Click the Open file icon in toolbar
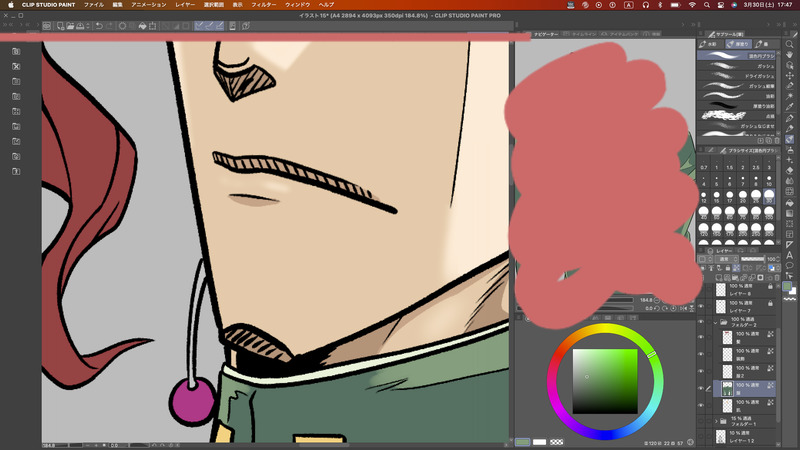800x450 pixels. [x=70, y=26]
